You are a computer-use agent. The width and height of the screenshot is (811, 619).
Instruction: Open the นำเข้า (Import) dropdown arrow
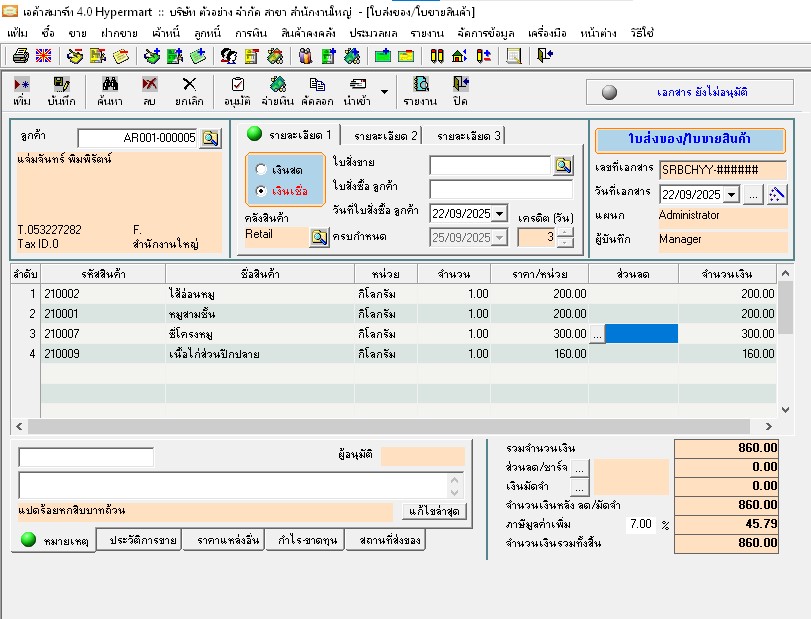384,92
